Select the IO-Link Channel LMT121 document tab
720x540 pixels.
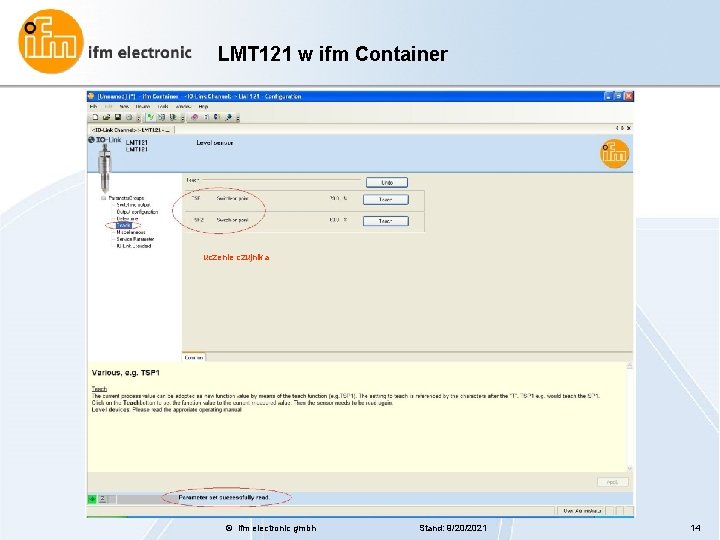(131, 130)
